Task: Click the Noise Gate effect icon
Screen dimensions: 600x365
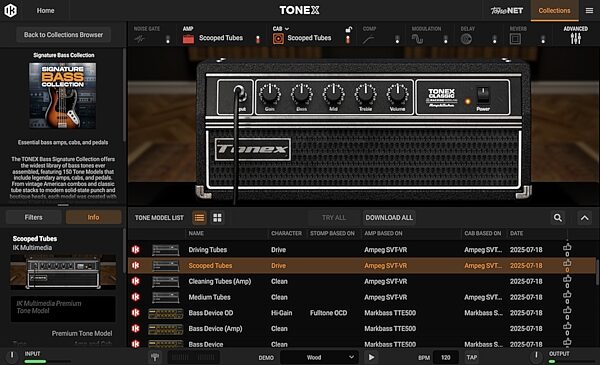Action: click(x=140, y=39)
